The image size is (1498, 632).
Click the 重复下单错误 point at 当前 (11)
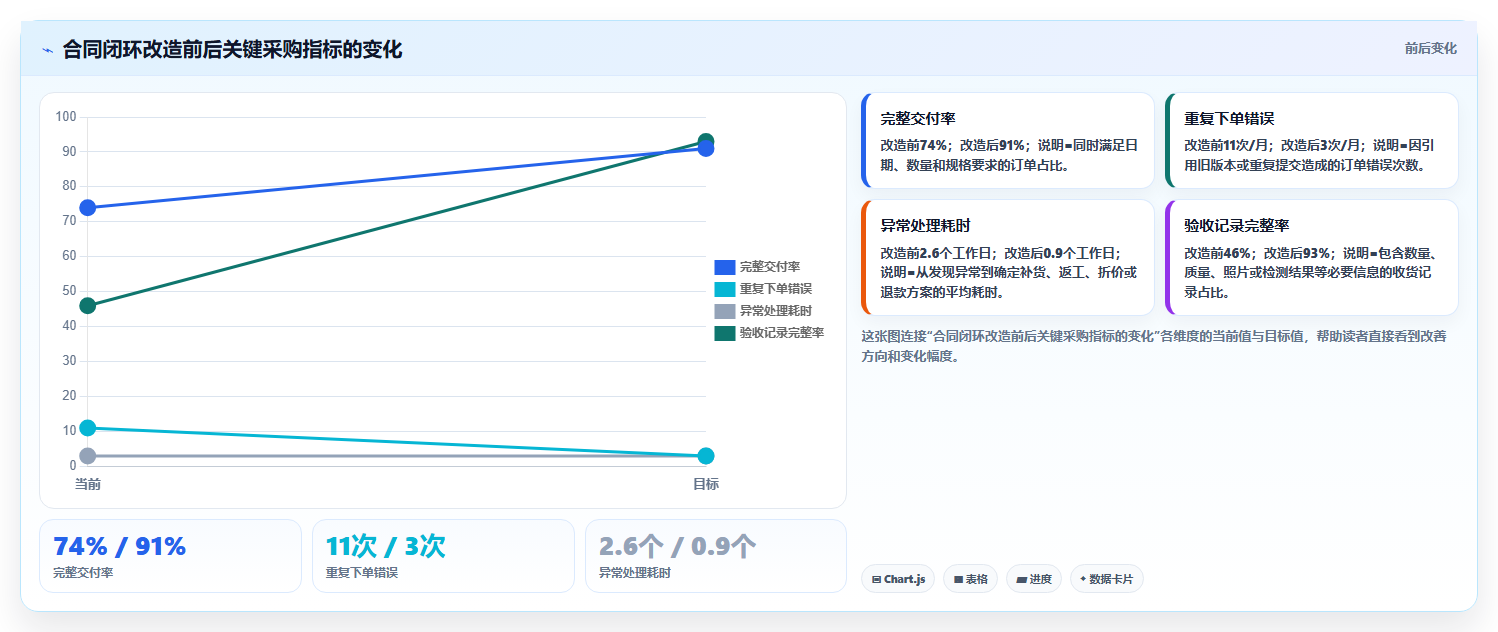click(88, 428)
